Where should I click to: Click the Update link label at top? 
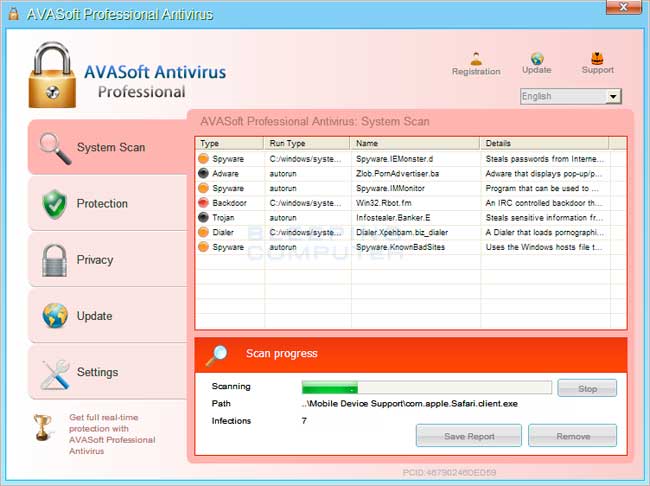point(537,70)
